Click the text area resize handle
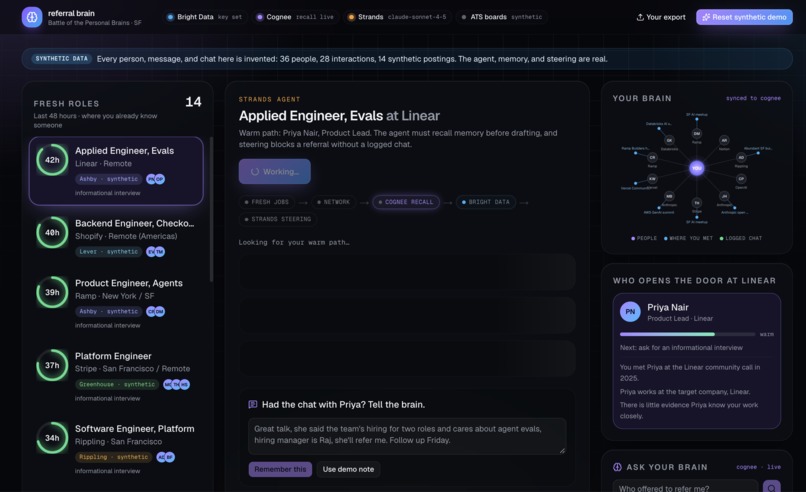 click(562, 450)
